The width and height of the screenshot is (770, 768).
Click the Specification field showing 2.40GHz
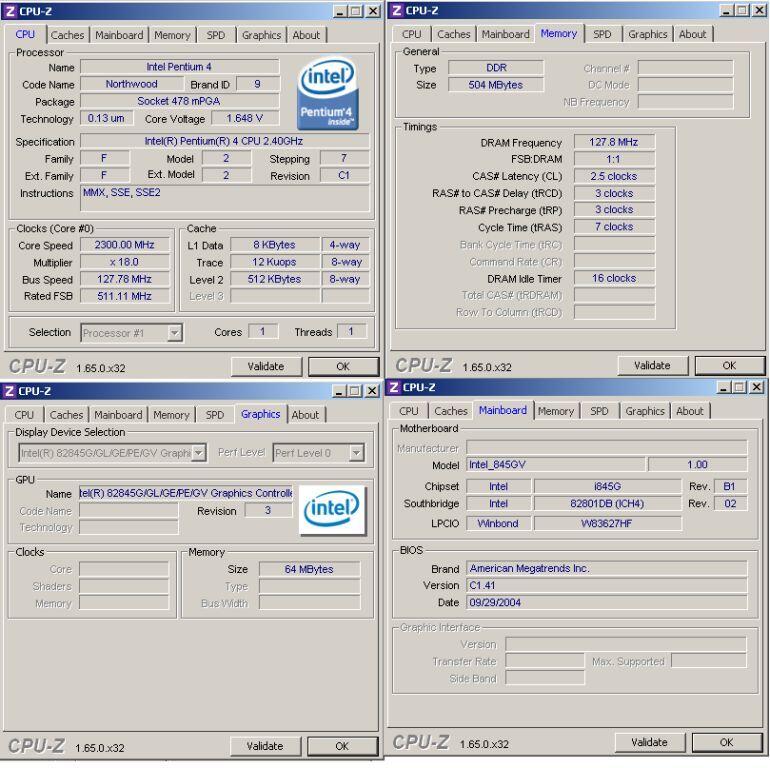tap(224, 141)
